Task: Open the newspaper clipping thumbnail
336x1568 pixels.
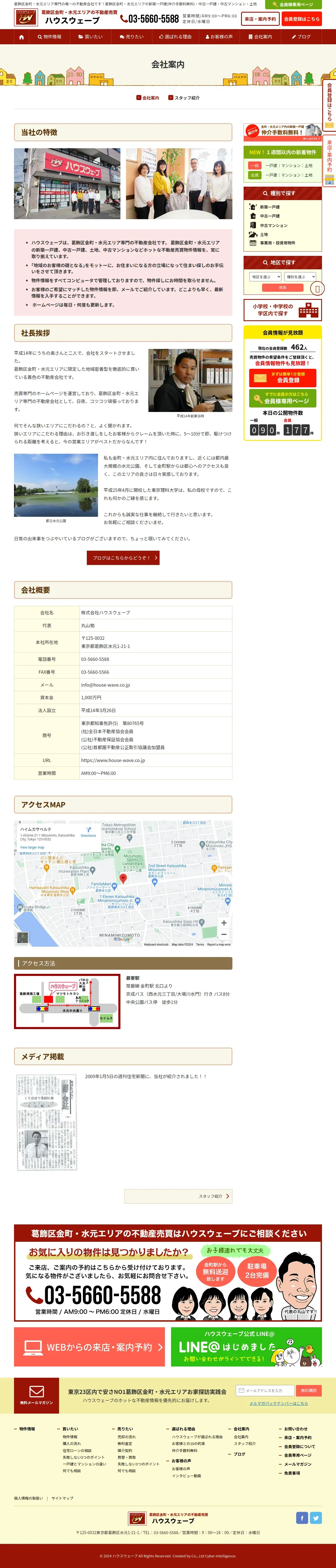Action: click(x=47, y=1123)
